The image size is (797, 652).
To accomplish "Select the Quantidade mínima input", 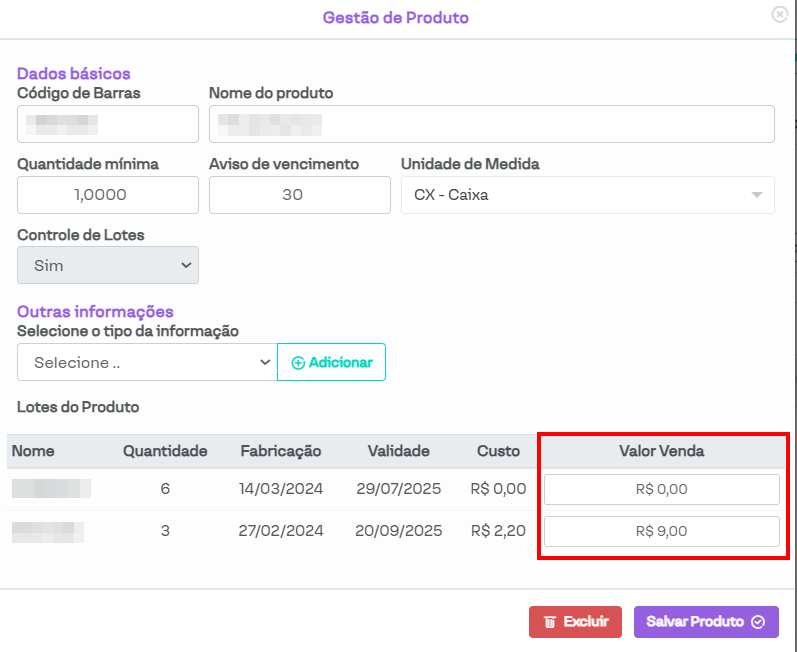I will pyautogui.click(x=108, y=195).
